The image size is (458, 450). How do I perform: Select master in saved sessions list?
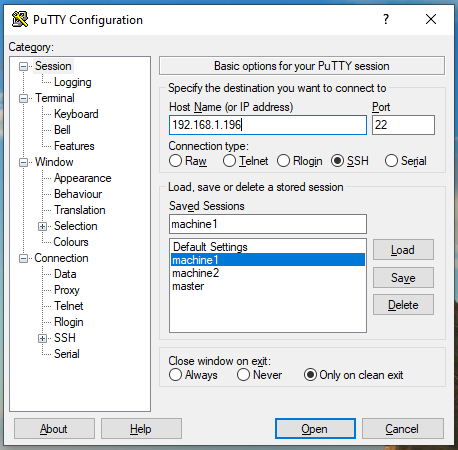point(268,286)
